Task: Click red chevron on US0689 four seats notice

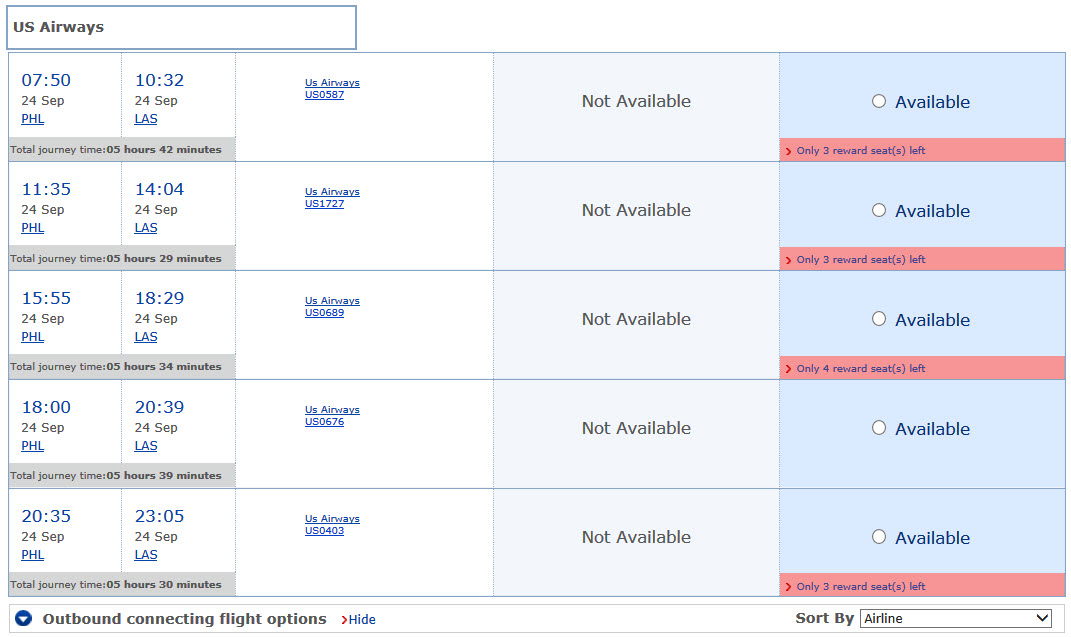Action: [x=788, y=369]
